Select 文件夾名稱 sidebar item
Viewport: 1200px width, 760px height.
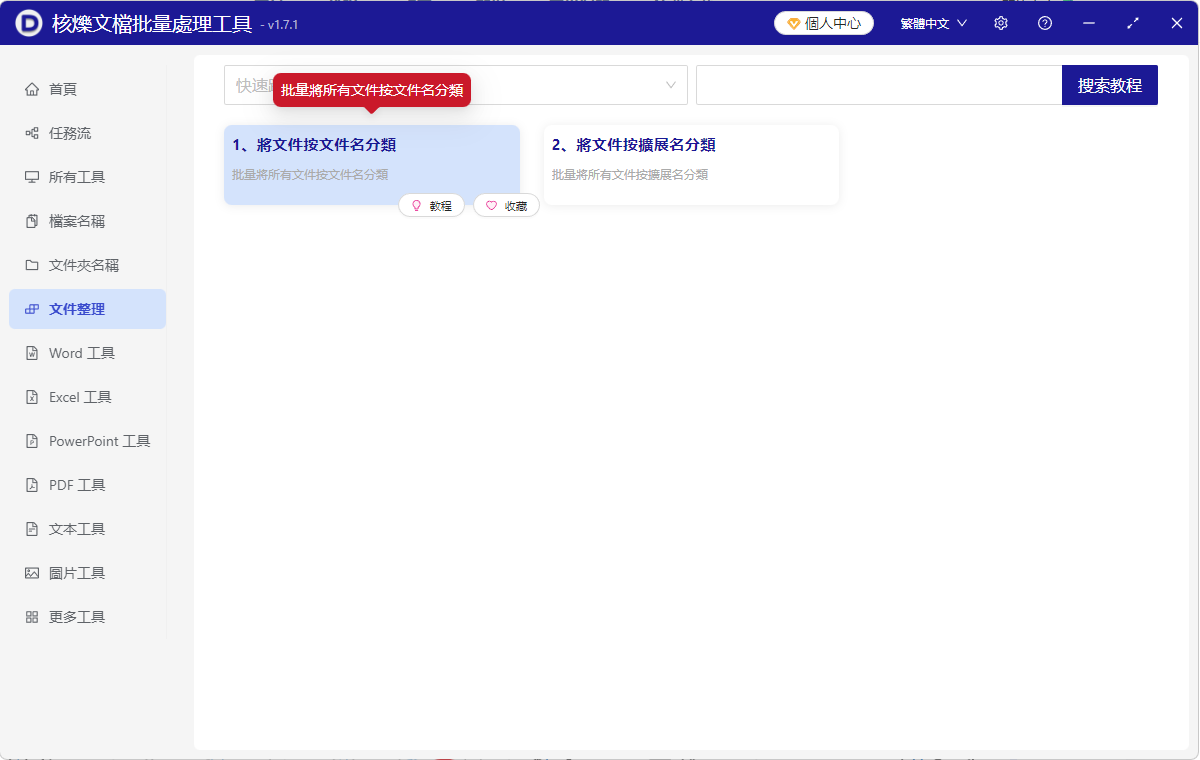click(x=88, y=265)
